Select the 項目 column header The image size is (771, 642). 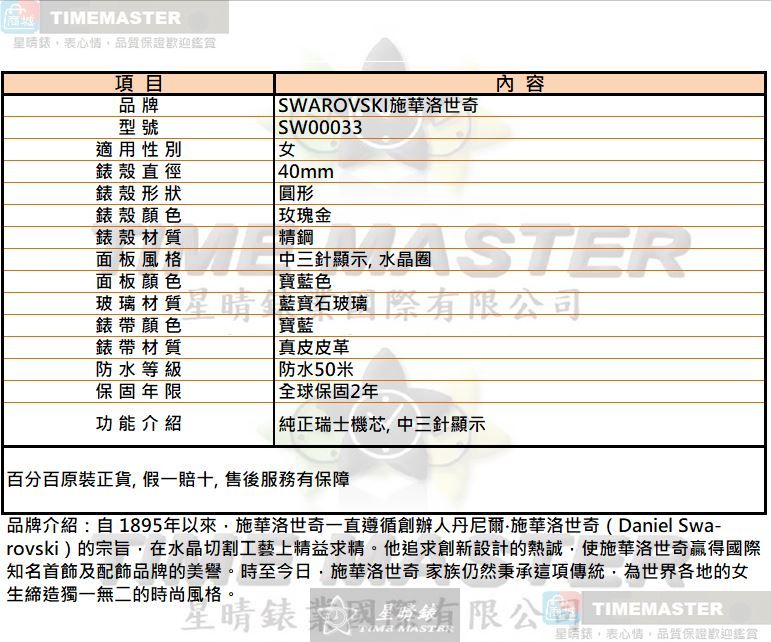[138, 84]
